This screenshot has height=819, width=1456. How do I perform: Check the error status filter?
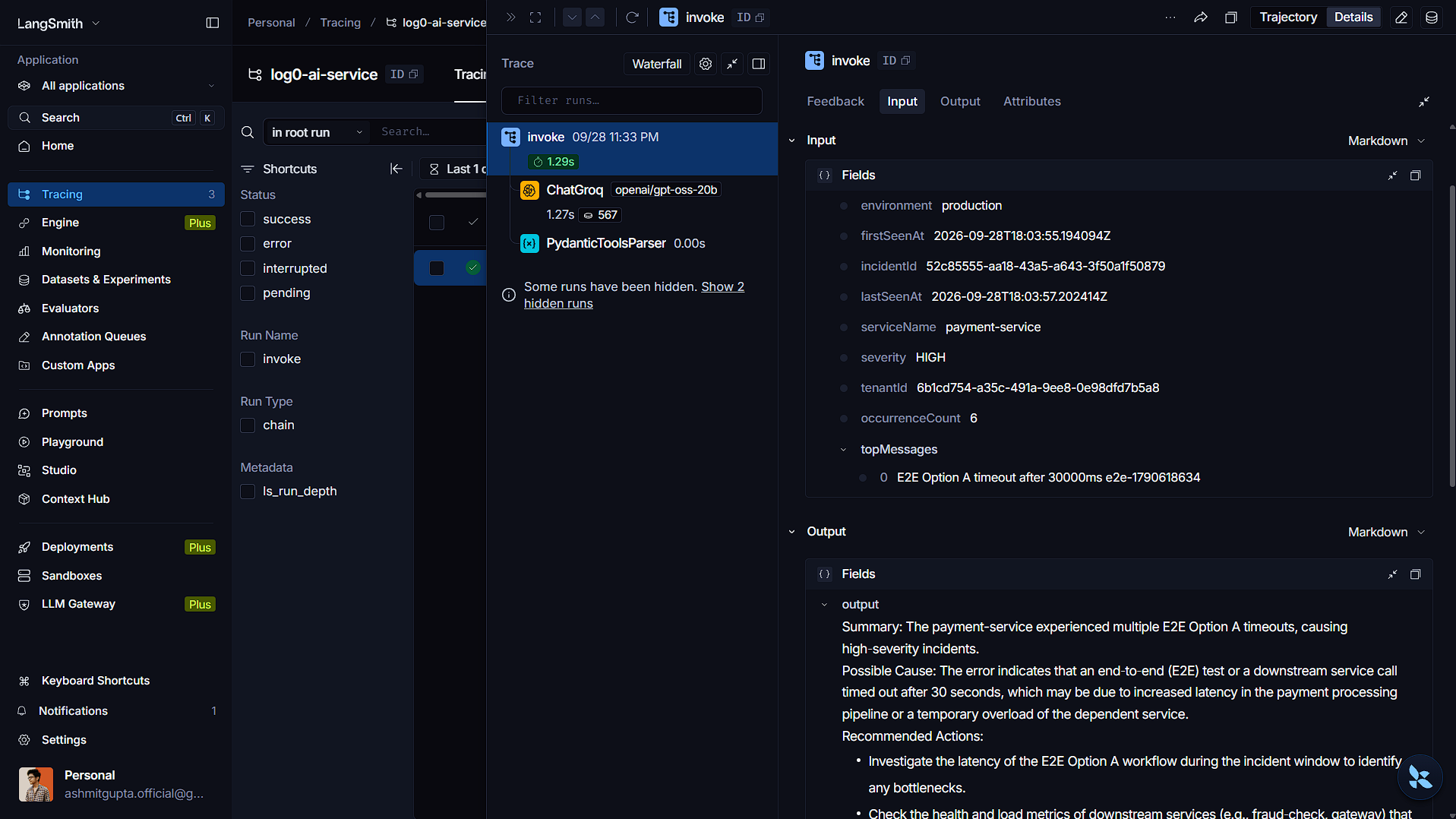248,244
